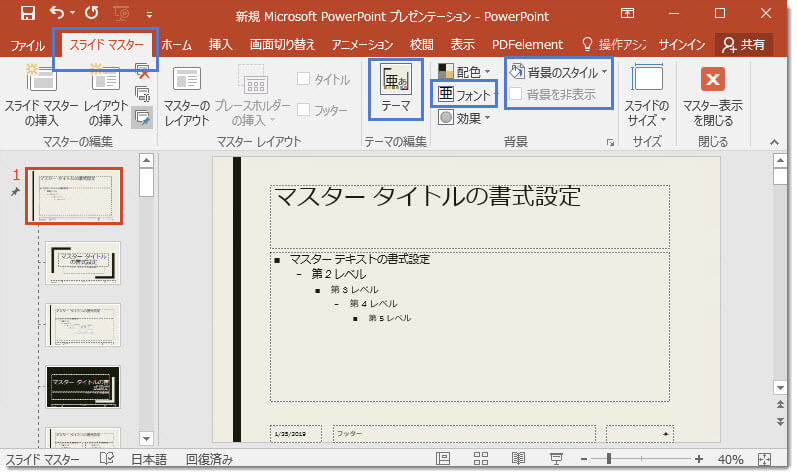Click zoom in plus on zoom slider
The image size is (797, 476).
pos(701,459)
